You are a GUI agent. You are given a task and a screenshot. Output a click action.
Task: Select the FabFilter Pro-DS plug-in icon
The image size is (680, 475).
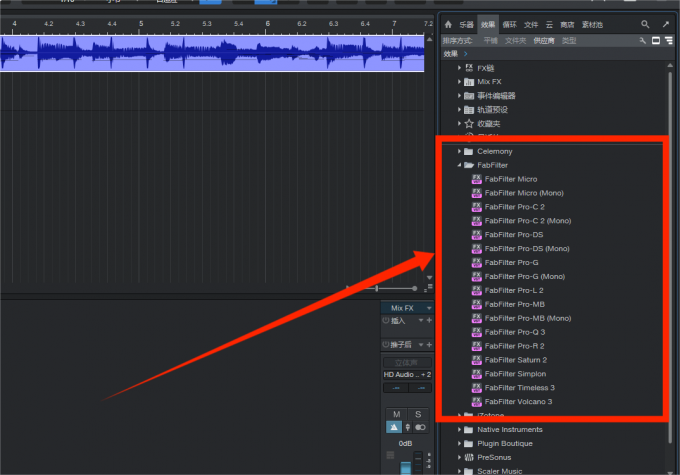[x=477, y=235]
